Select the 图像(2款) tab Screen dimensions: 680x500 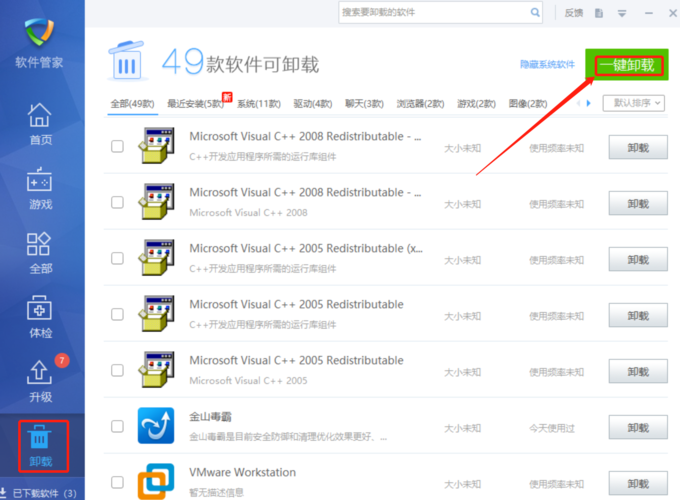528,104
